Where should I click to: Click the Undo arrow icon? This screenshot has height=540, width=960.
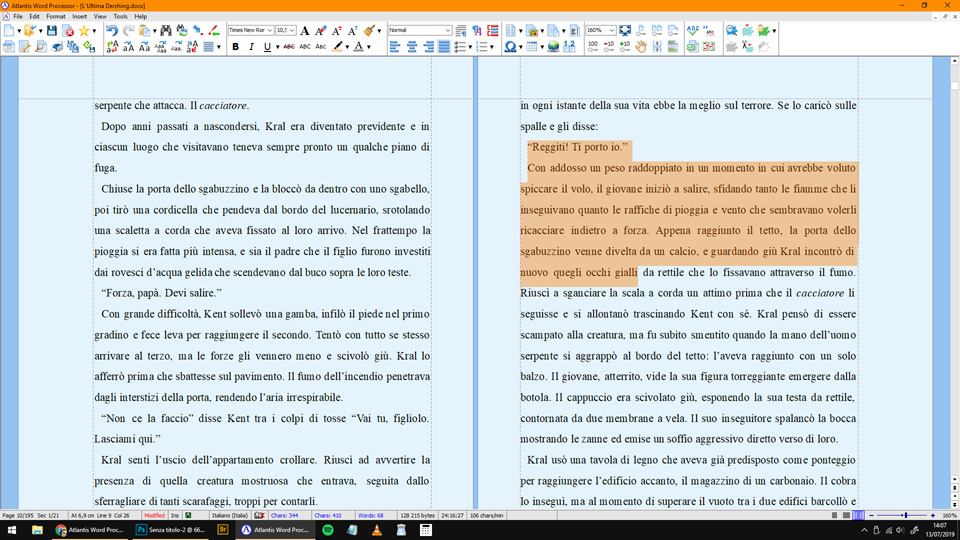(x=112, y=31)
